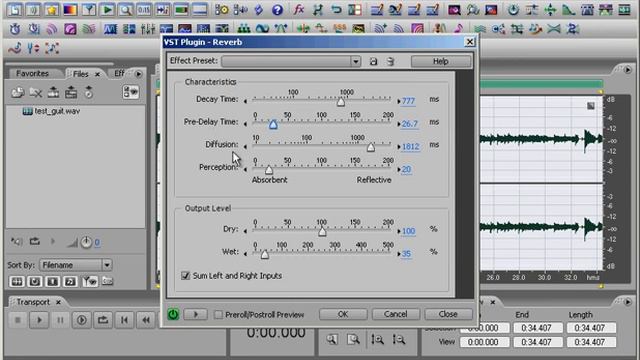The height and width of the screenshot is (360, 640).
Task: Click the Decay Time value 777
Action: (408, 101)
